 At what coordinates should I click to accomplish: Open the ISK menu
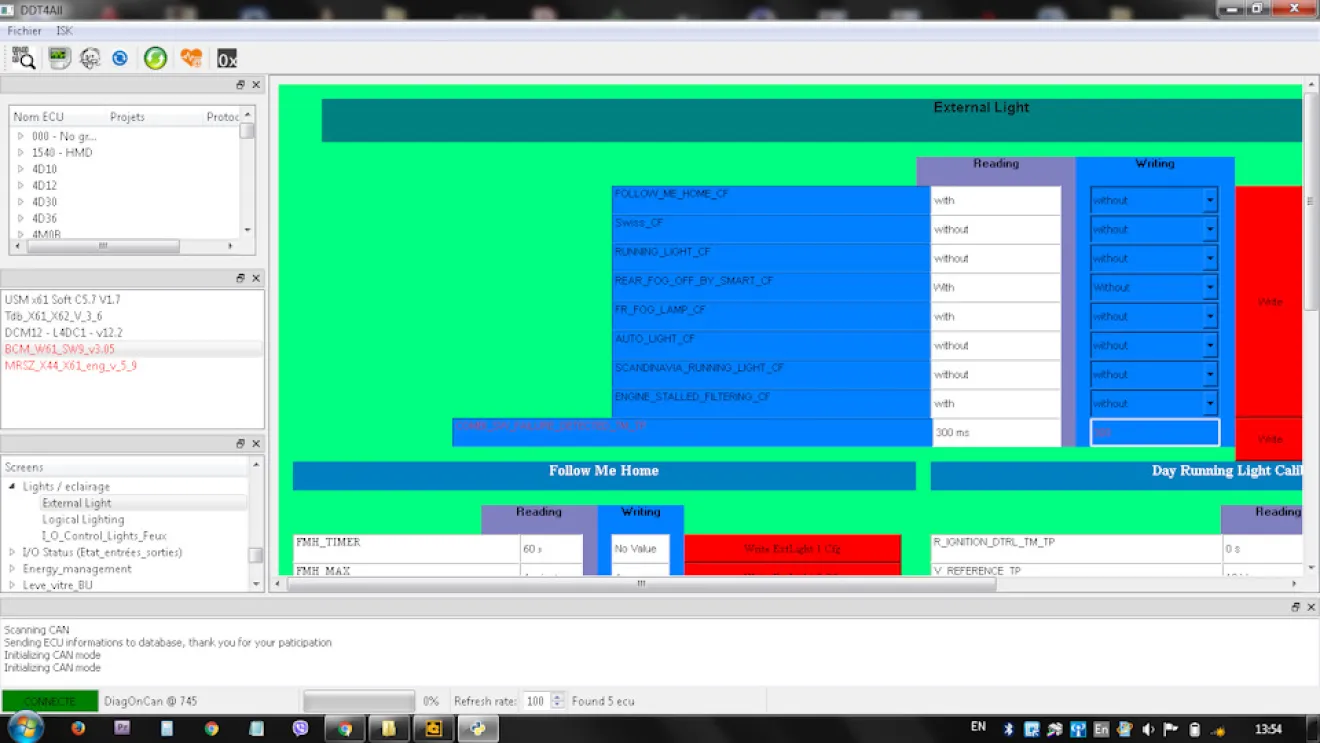65,31
